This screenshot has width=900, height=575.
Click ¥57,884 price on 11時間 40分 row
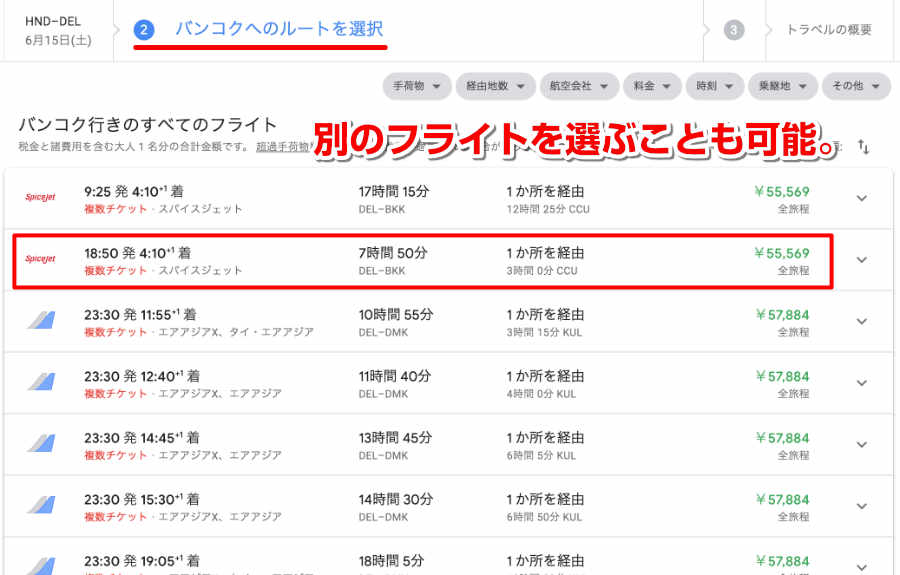(x=782, y=376)
